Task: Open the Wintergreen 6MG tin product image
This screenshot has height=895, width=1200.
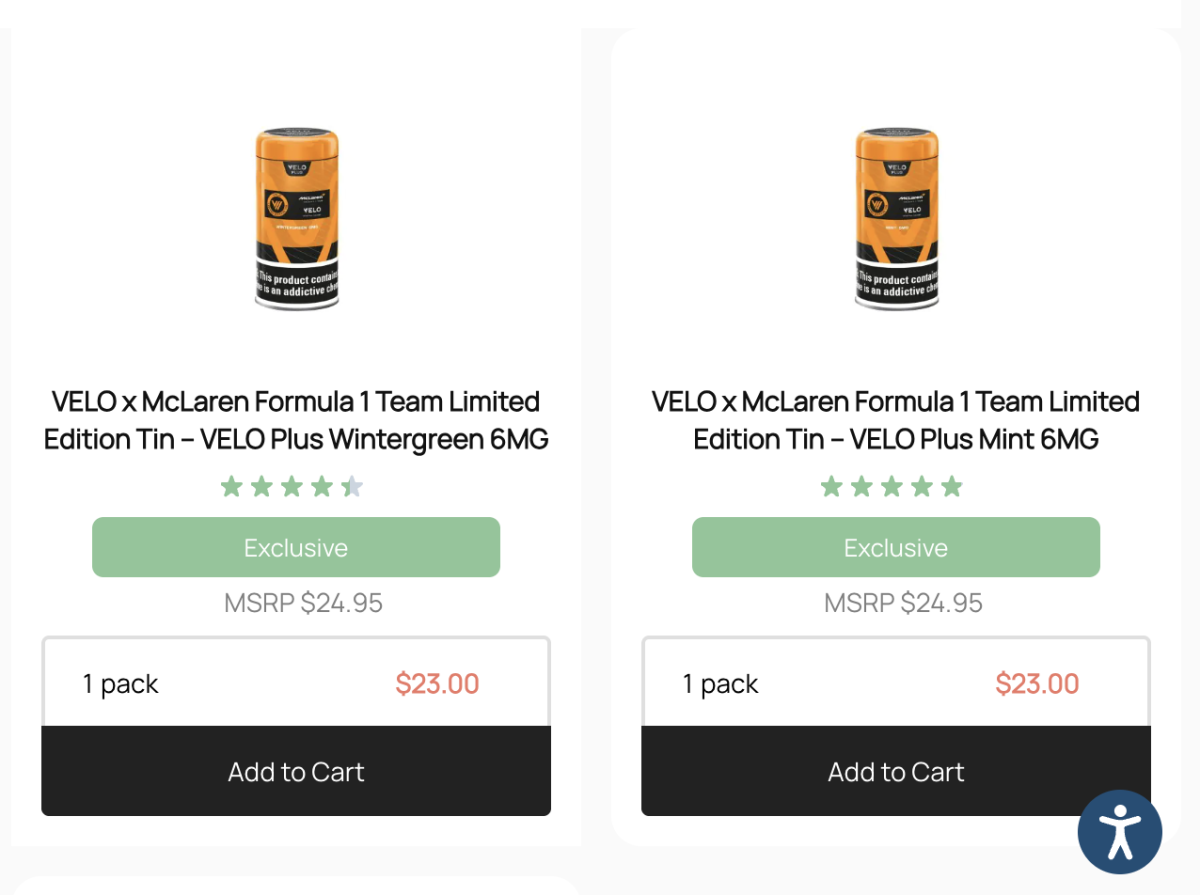Action: click(296, 218)
